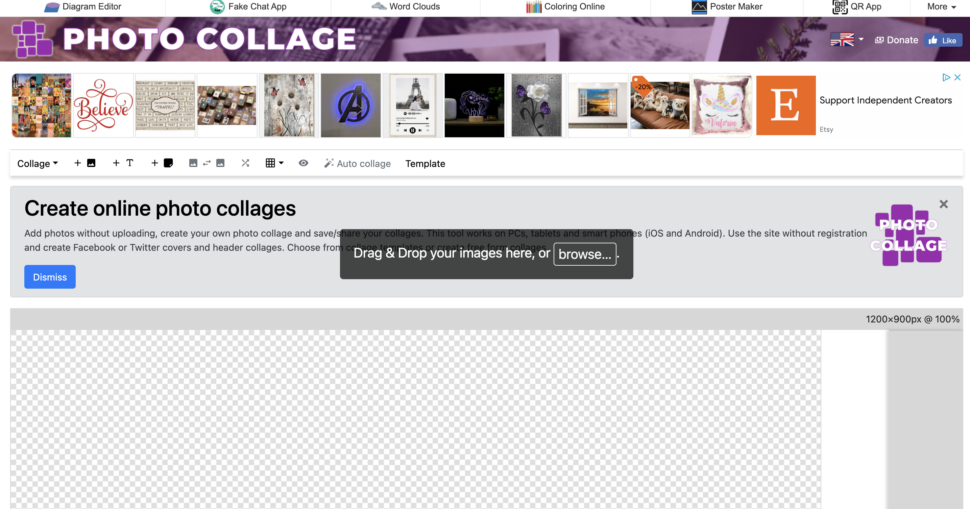Click the browse... button
The height and width of the screenshot is (509, 970).
(x=585, y=254)
